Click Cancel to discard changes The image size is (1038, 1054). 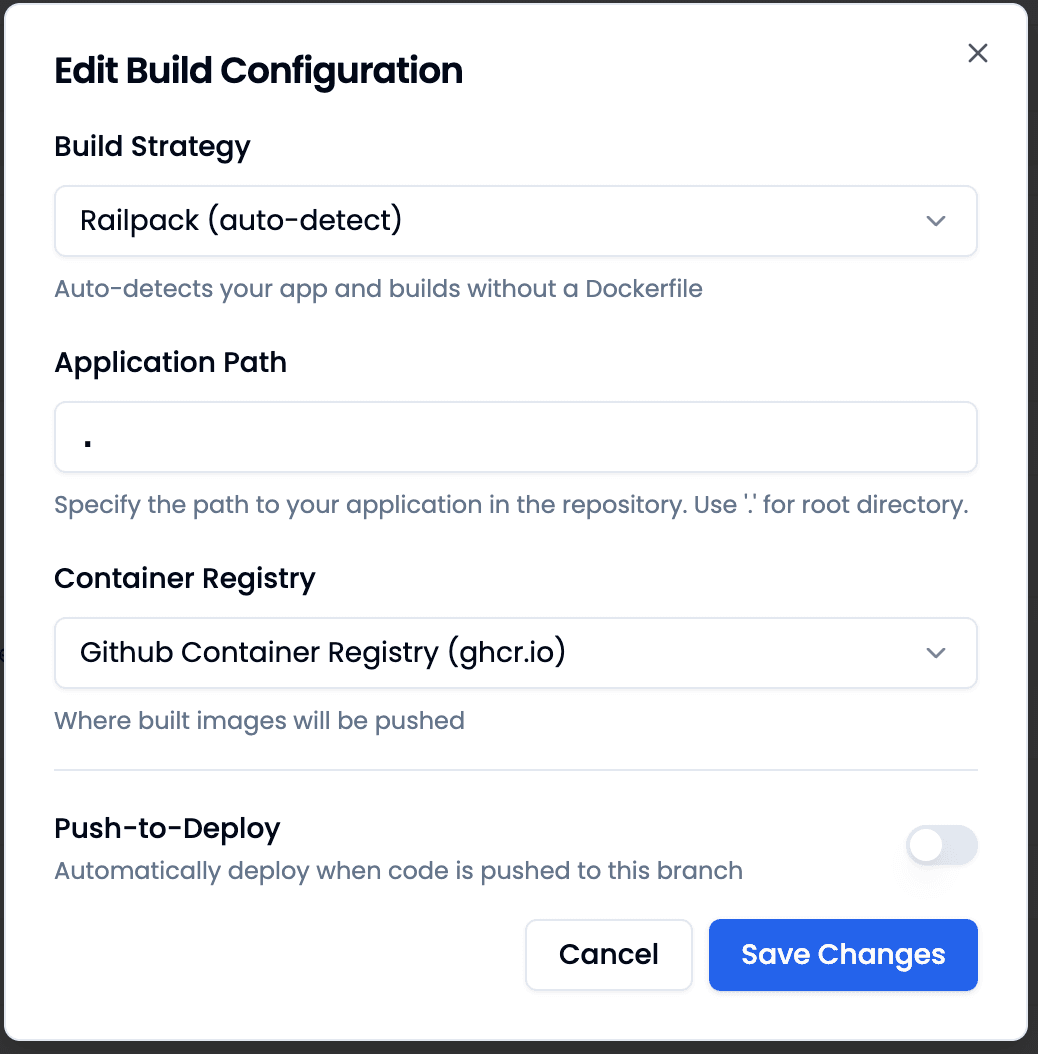608,955
